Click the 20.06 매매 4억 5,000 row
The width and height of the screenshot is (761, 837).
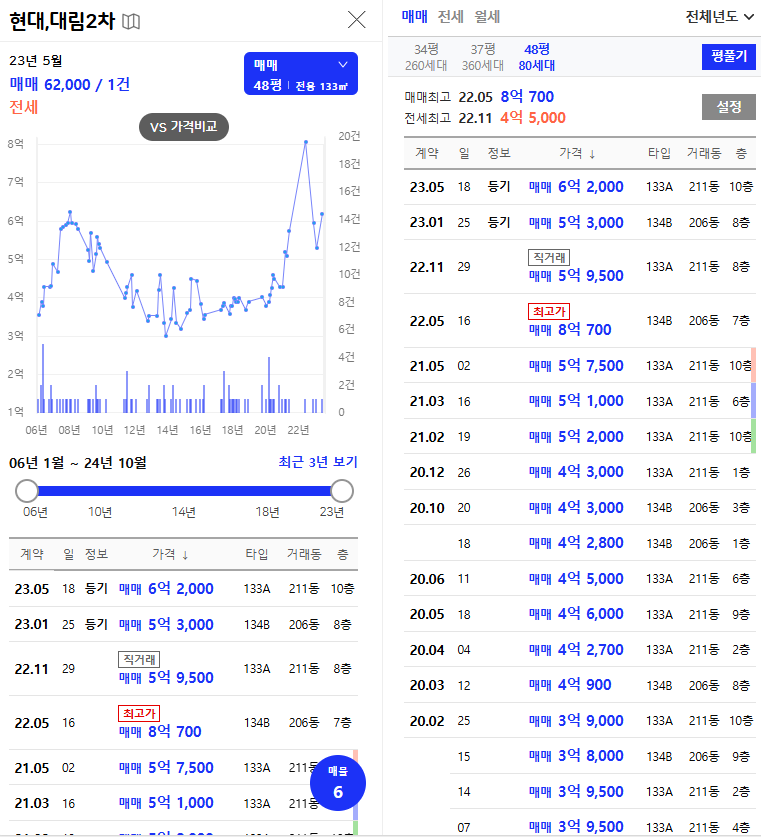[580, 579]
